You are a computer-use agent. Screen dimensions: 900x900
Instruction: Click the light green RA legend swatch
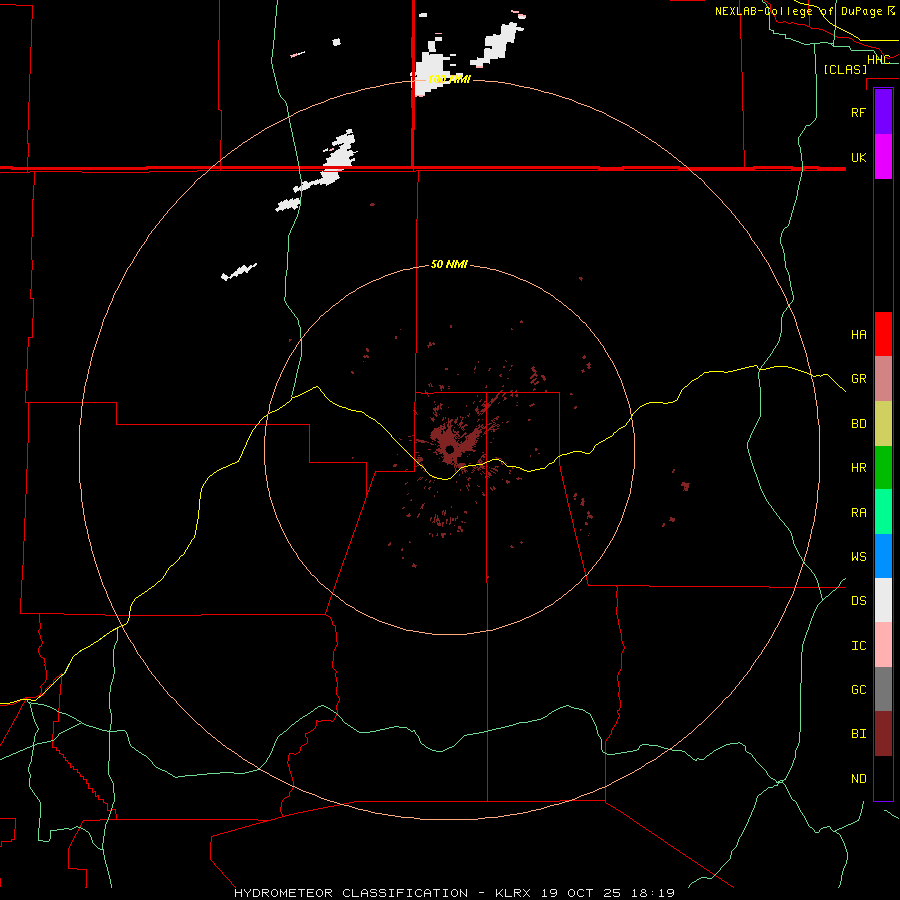pyautogui.click(x=883, y=512)
